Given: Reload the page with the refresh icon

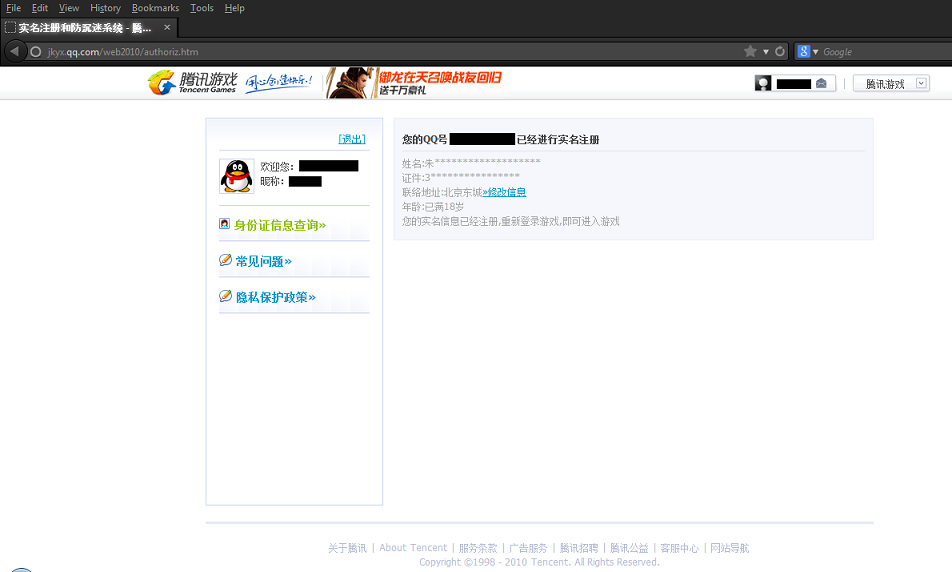Looking at the screenshot, I should tap(780, 51).
